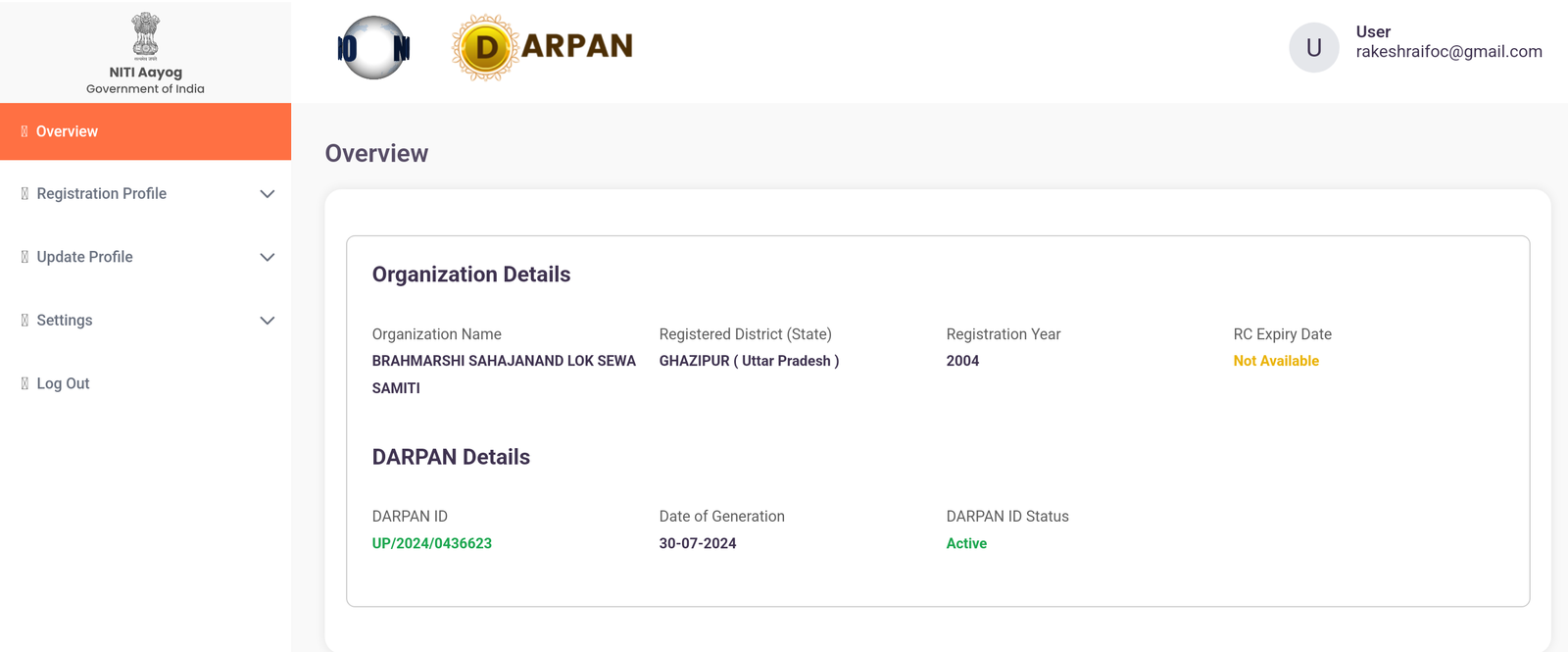Open the user avatar circle 'U'

click(1313, 48)
